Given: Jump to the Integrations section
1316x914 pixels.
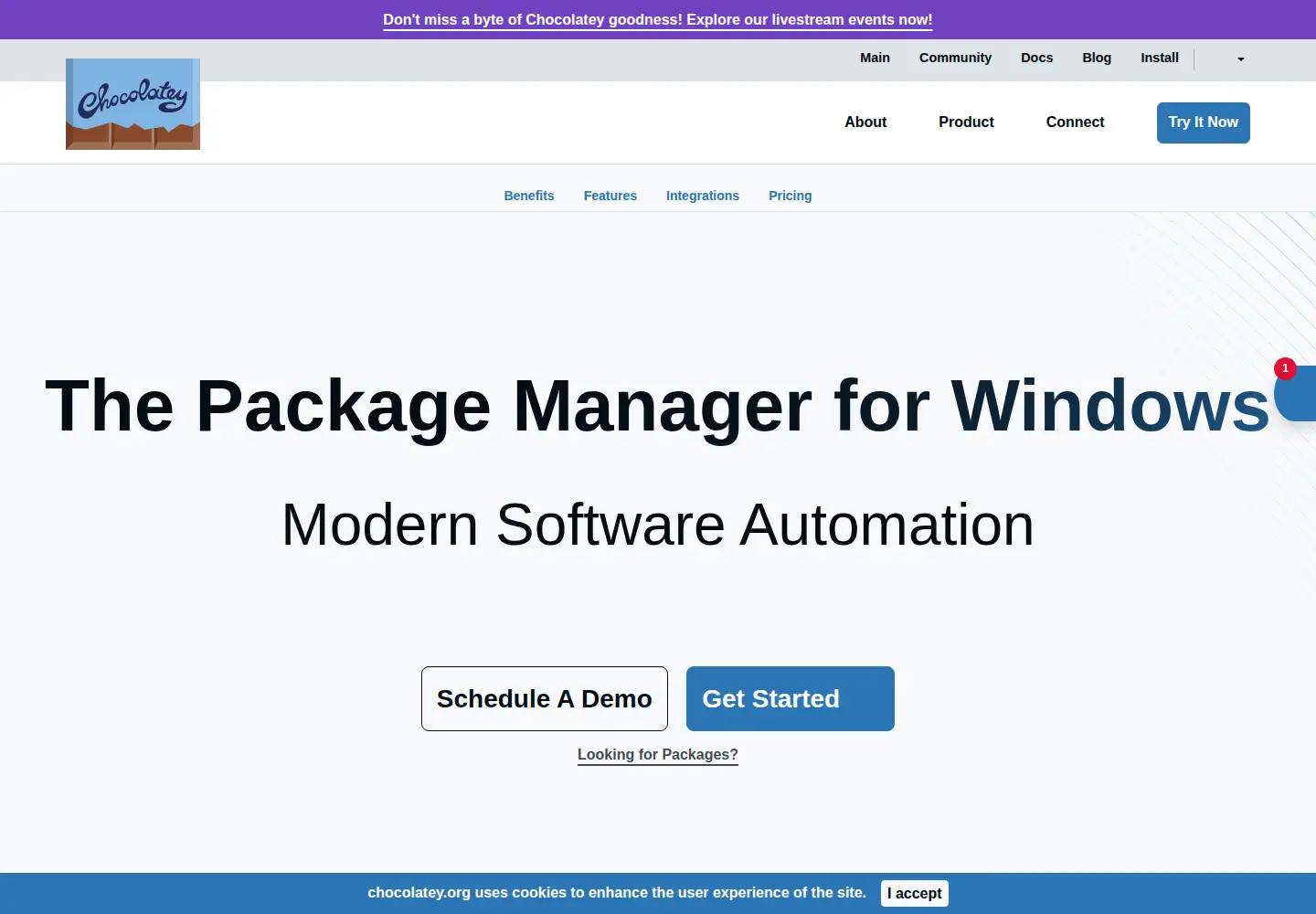Looking at the screenshot, I should pyautogui.click(x=703, y=196).
